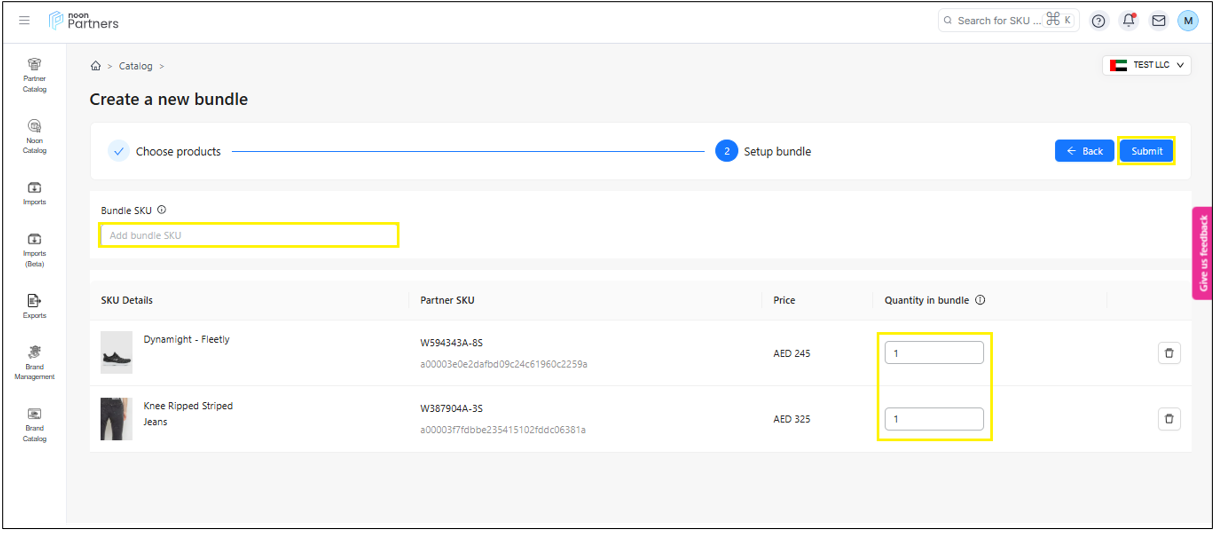This screenshot has height=533, width=1216.
Task: Open Brand Management in sidebar
Action: pos(34,362)
